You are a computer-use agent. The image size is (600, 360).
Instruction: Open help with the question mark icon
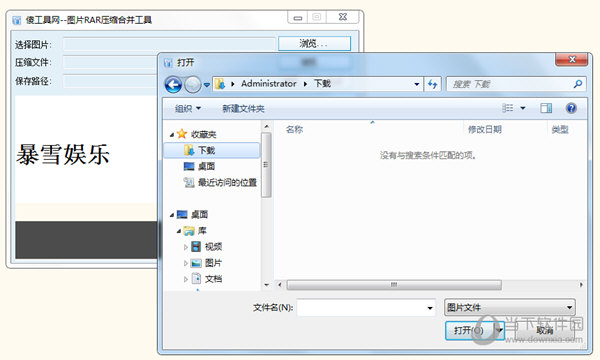571,108
